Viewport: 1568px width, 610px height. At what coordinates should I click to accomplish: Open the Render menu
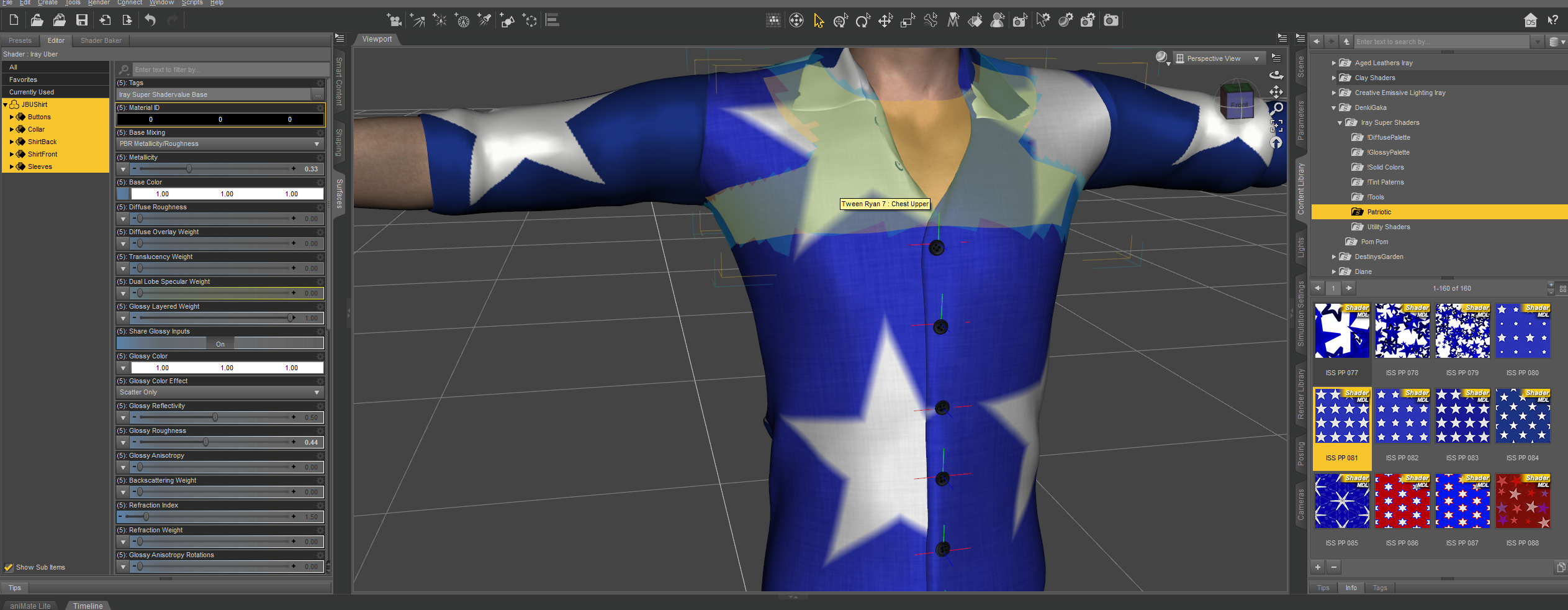[99, 3]
